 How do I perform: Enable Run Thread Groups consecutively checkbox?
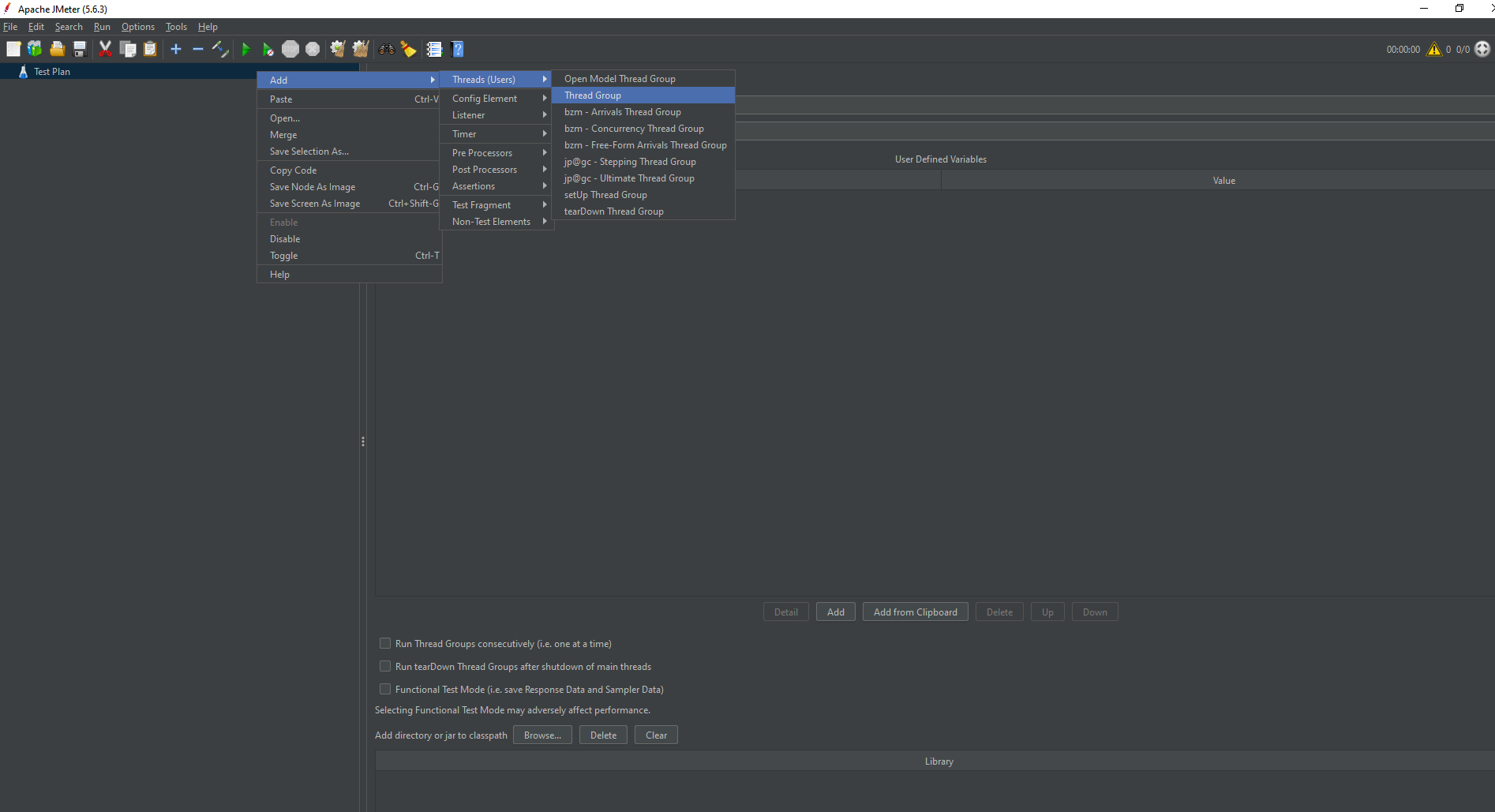pyautogui.click(x=385, y=643)
